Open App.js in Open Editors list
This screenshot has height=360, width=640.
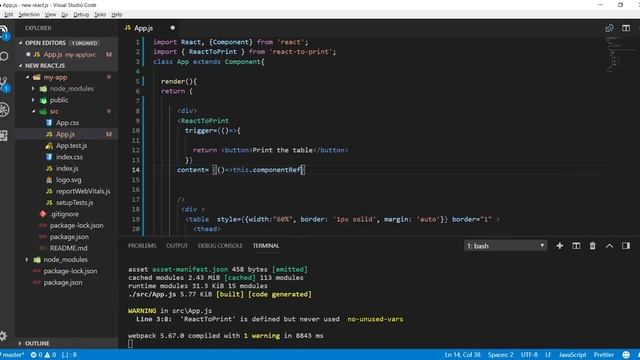65,54
